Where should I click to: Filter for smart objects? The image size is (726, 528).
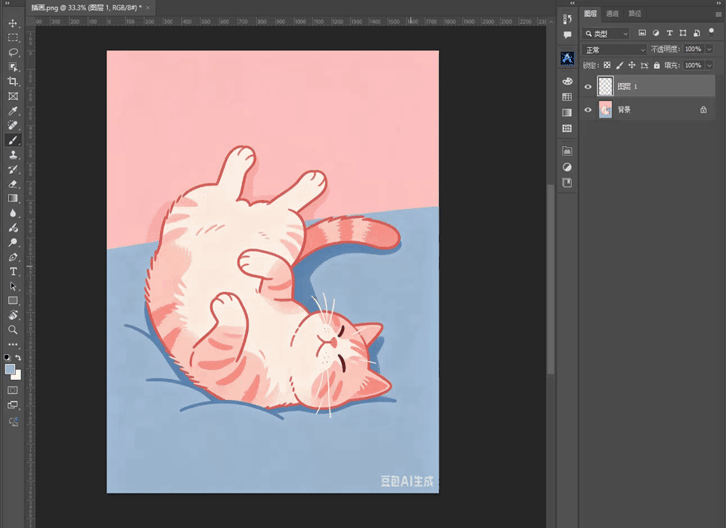coord(697,33)
